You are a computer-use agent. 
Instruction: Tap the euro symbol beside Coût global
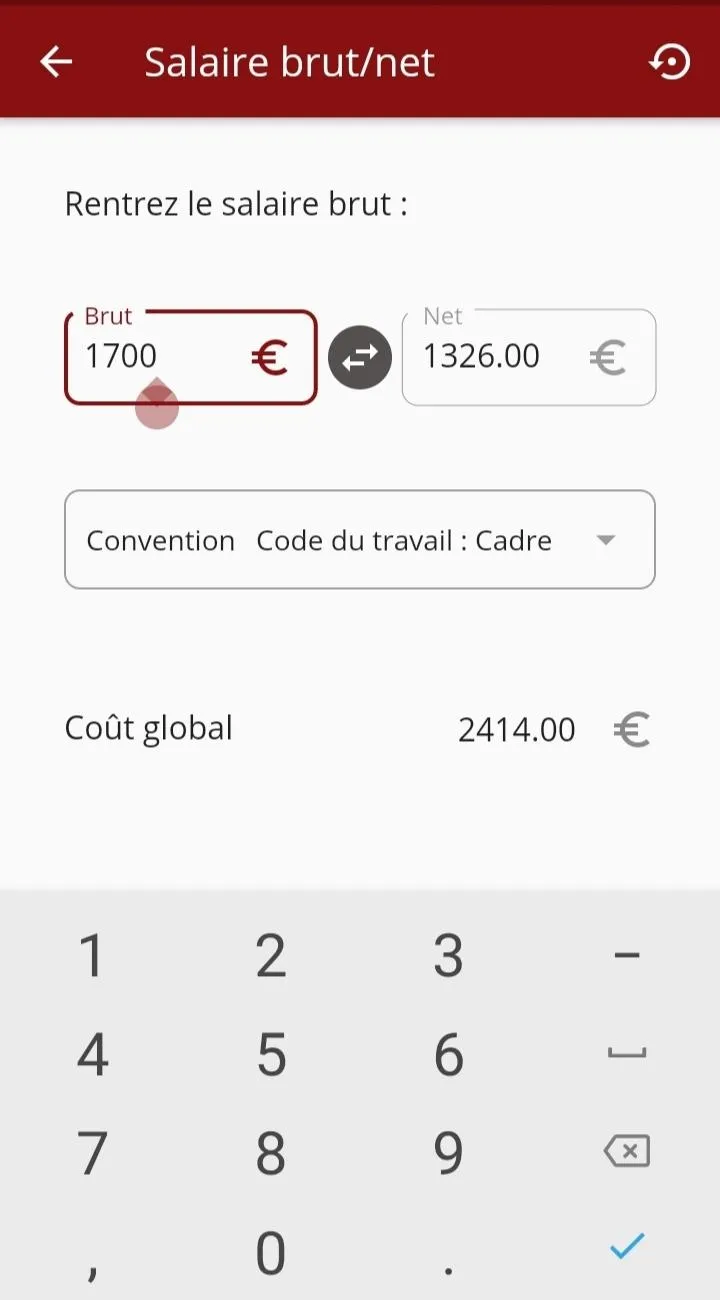pos(631,730)
